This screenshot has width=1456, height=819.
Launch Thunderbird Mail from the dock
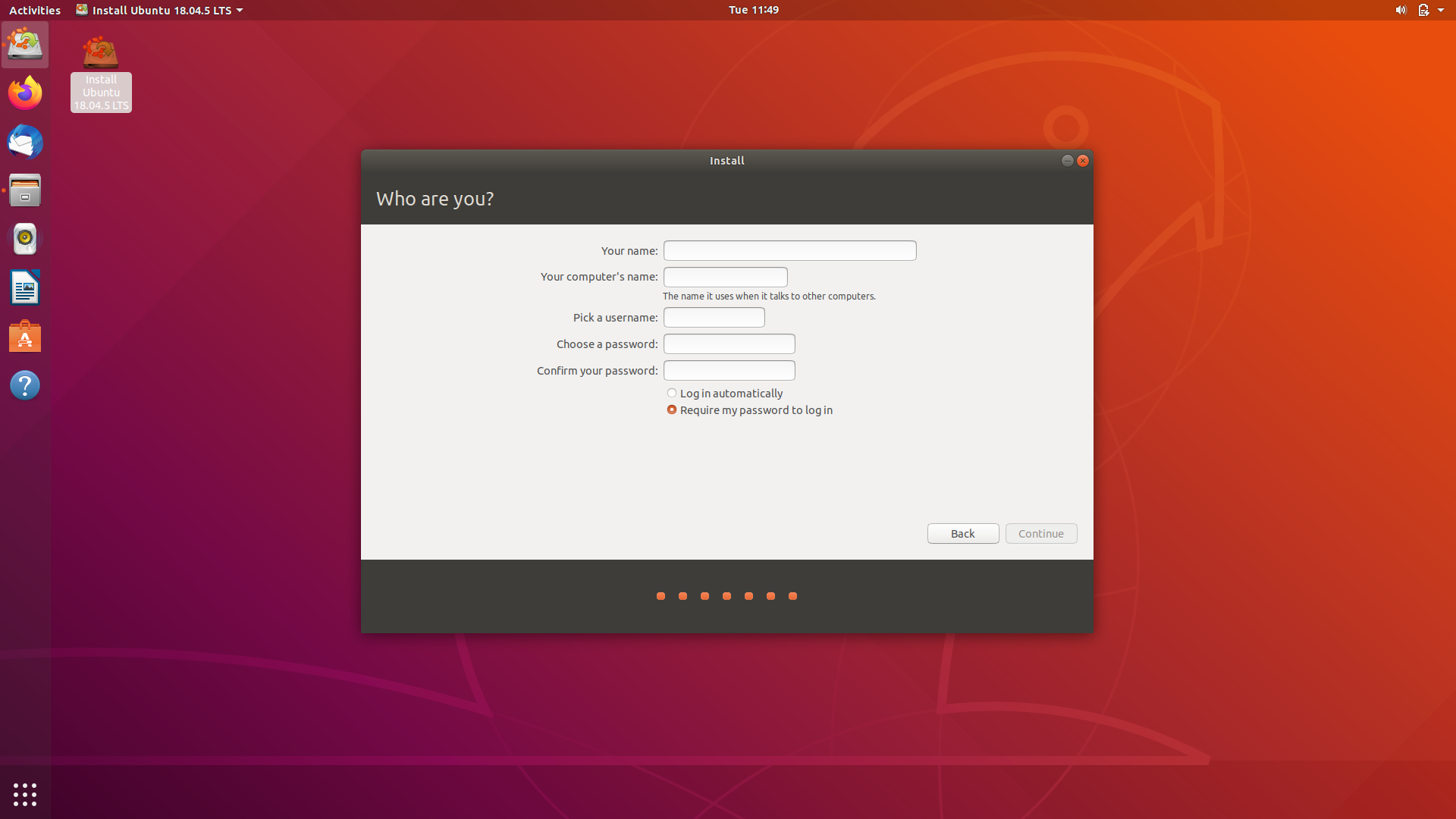click(25, 142)
